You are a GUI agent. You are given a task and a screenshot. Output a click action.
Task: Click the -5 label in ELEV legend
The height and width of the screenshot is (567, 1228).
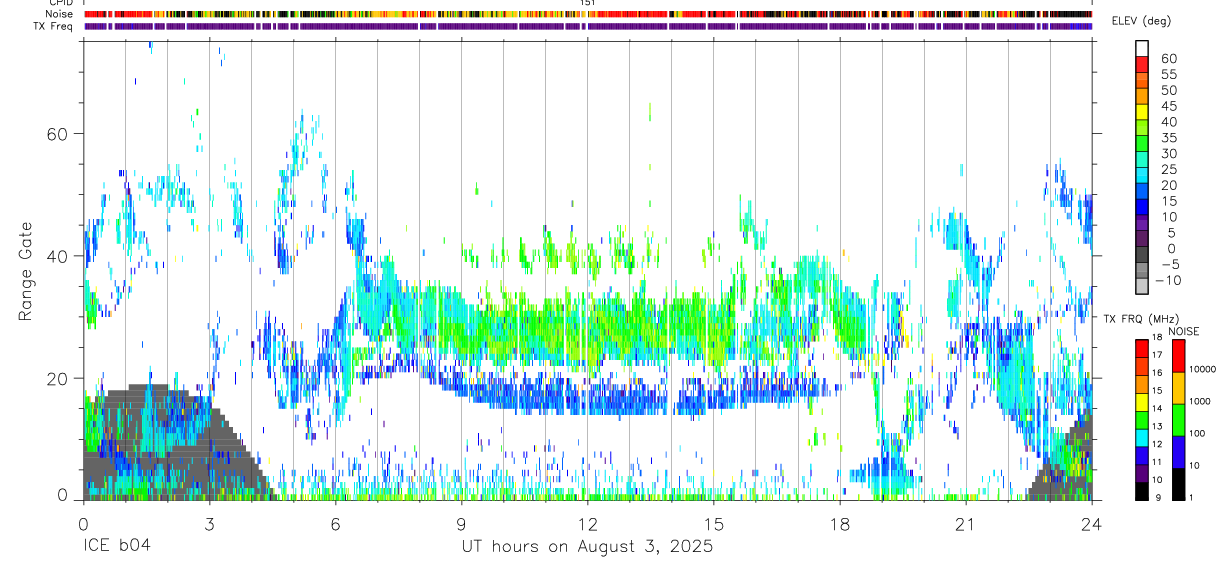1169,265
